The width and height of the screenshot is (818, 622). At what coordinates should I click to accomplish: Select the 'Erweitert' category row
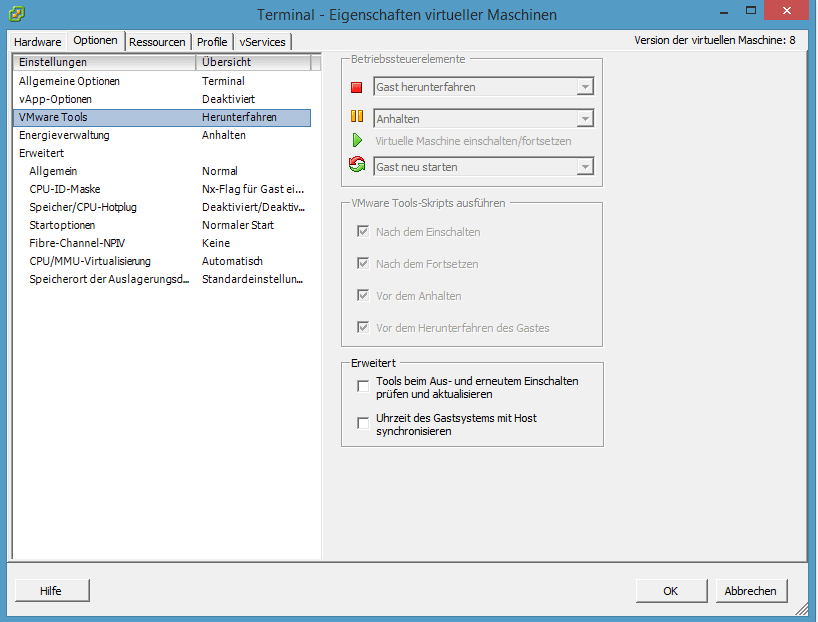click(x=162, y=153)
